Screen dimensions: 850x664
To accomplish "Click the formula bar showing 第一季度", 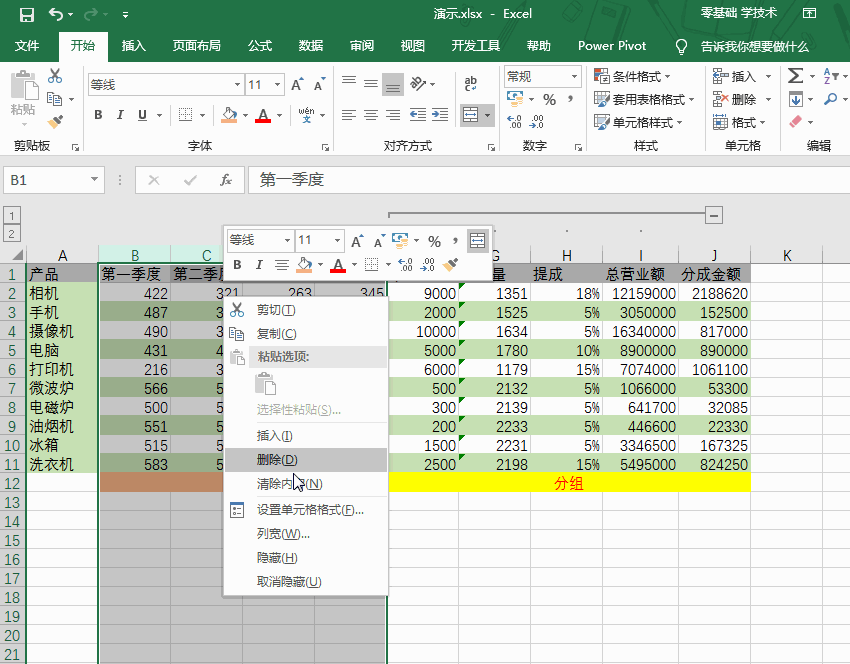I will coord(549,180).
